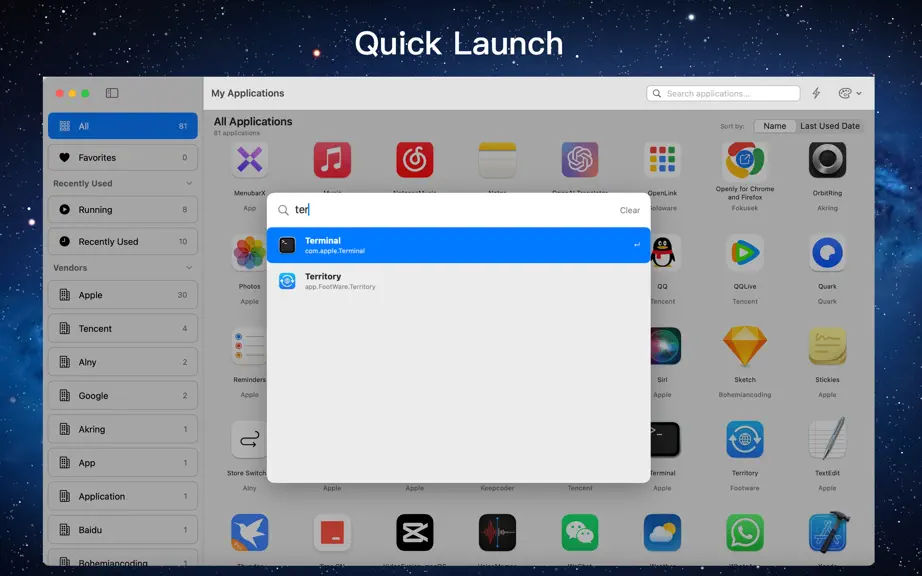Click the "My Applications" window title
922x576 pixels.
(248, 93)
